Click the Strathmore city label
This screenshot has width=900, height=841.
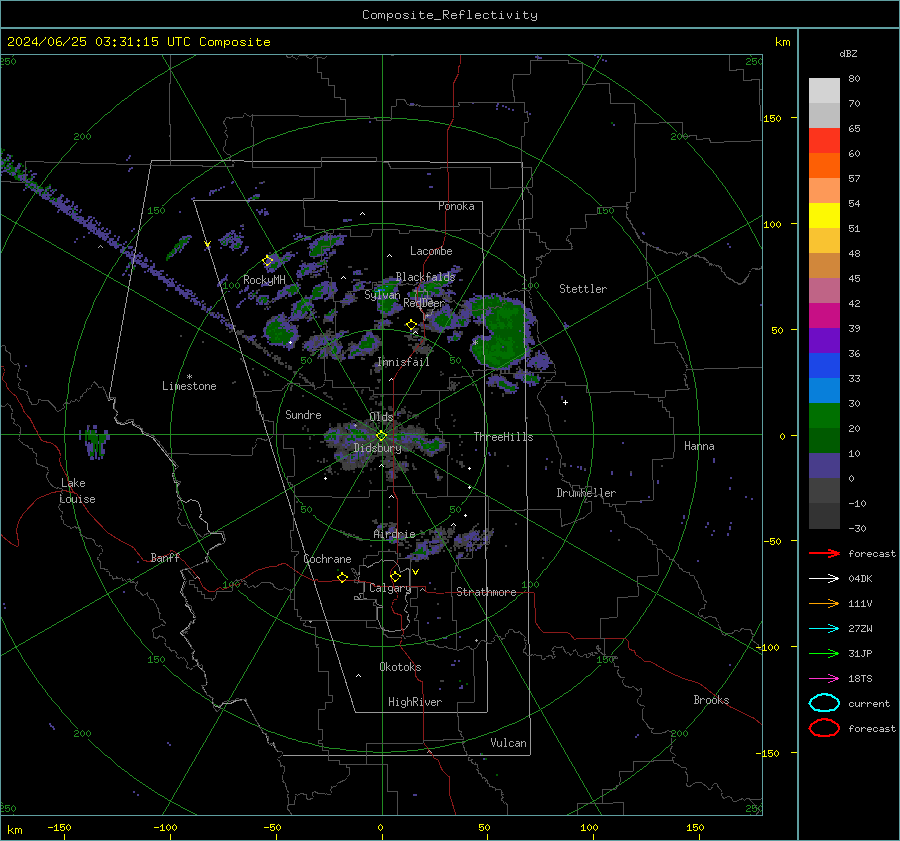pyautogui.click(x=486, y=592)
